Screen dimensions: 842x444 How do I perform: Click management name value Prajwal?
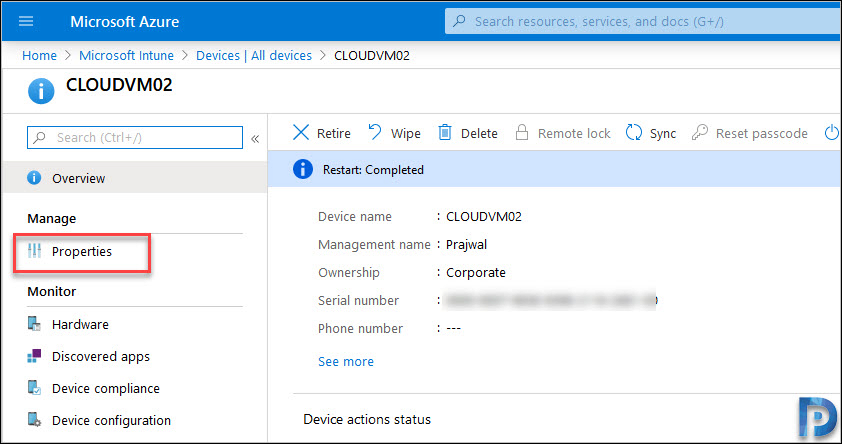click(x=467, y=244)
